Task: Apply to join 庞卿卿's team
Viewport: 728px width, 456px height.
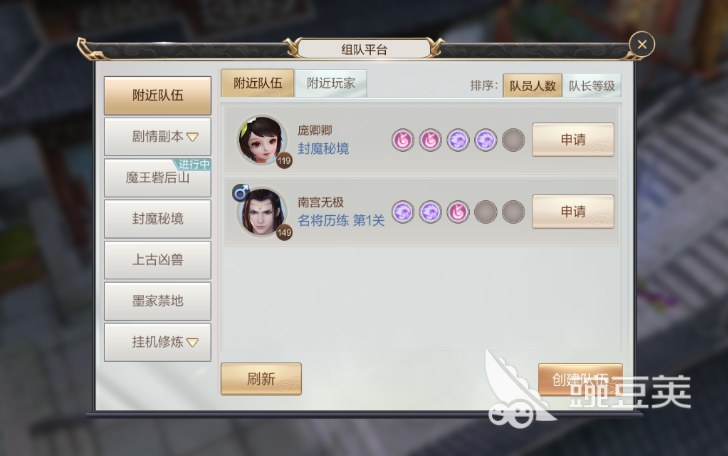Action: [573, 140]
